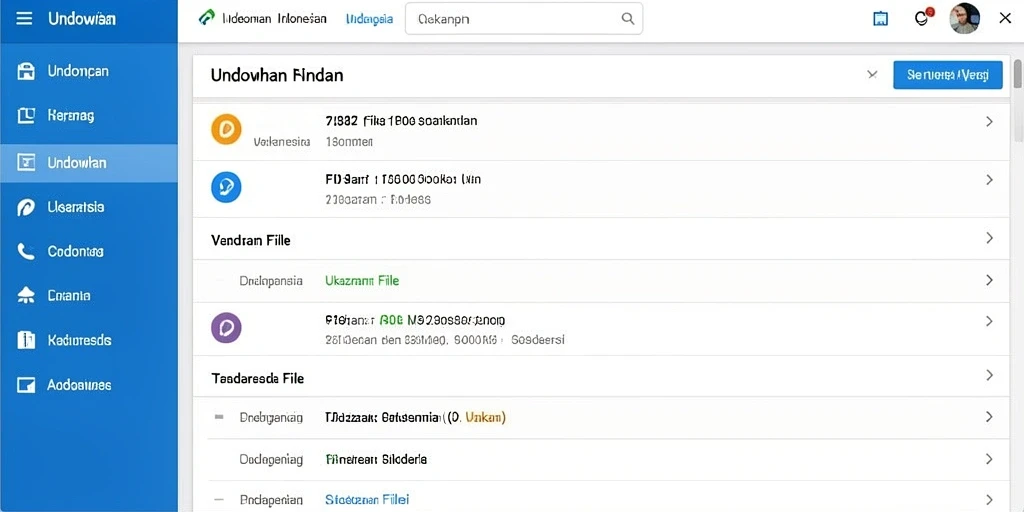This screenshot has height=512, width=1024.
Task: Open the hamburger menu beside Undowian
Action: tap(24, 18)
